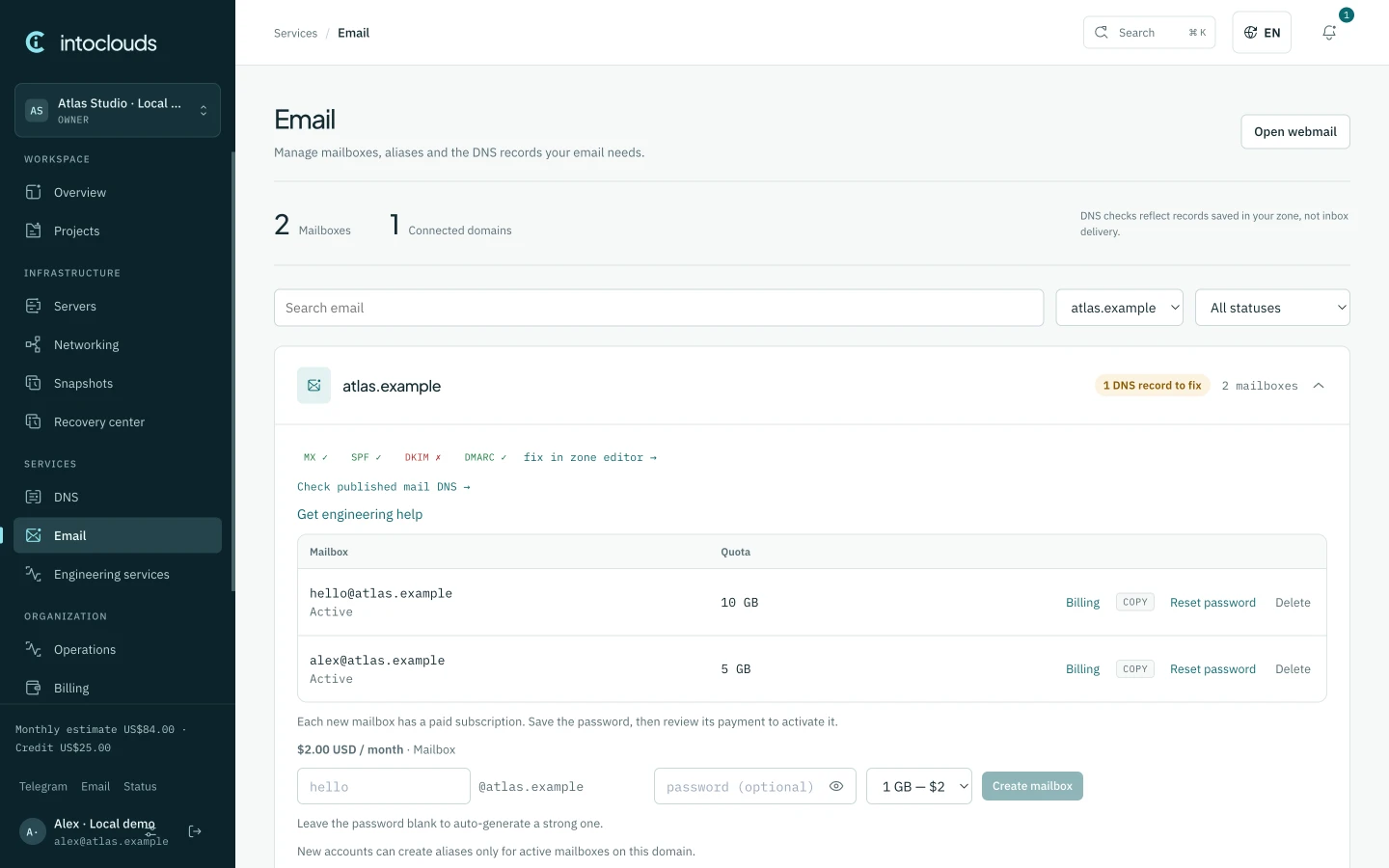This screenshot has width=1389, height=868.
Task: Click the Open webmail button
Action: click(1295, 132)
